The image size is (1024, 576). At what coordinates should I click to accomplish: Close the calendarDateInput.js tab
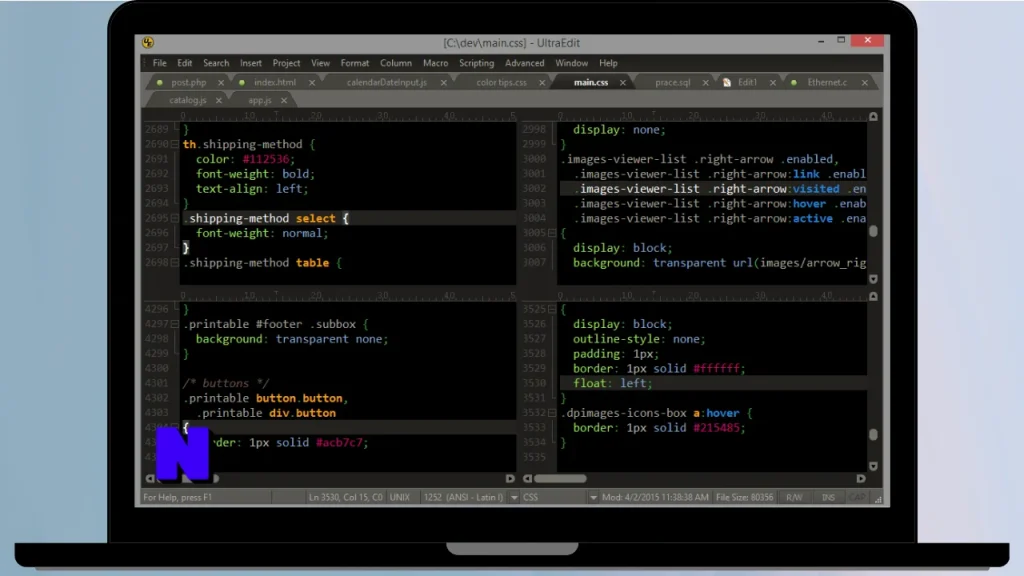tap(443, 83)
